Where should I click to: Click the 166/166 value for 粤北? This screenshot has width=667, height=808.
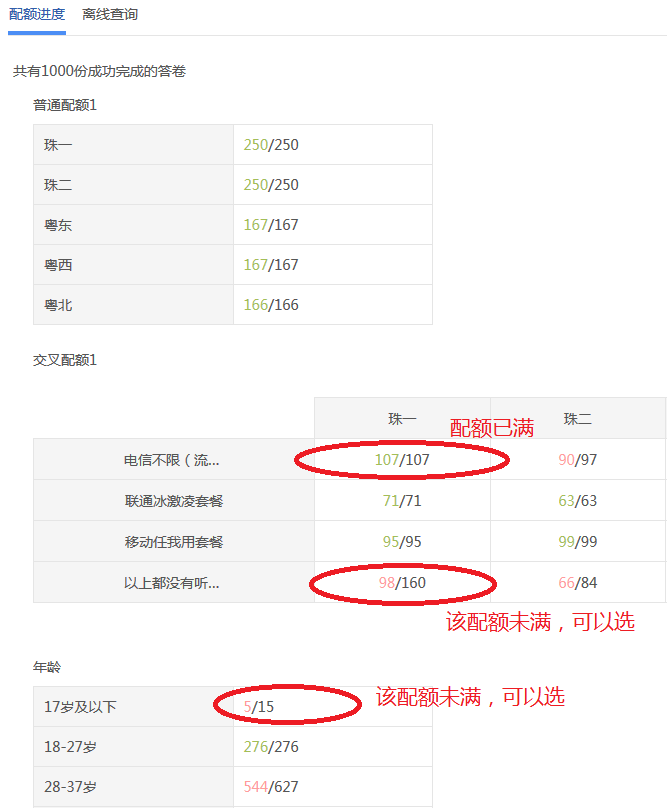[x=271, y=305]
